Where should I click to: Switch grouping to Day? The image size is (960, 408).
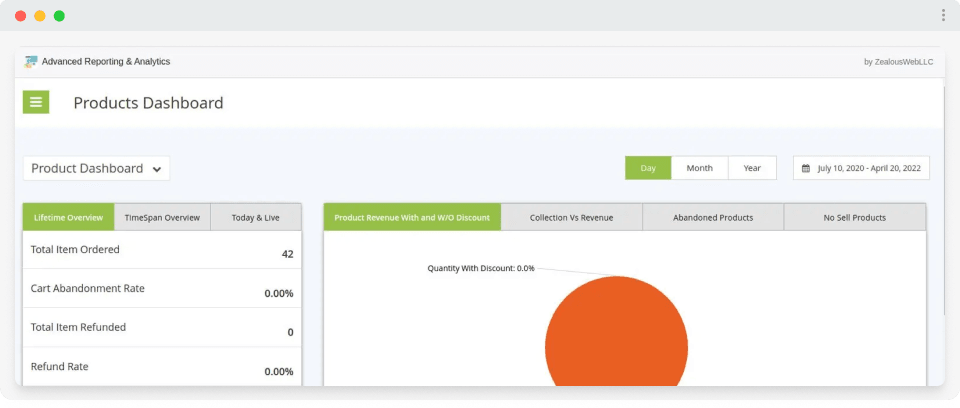click(x=648, y=168)
